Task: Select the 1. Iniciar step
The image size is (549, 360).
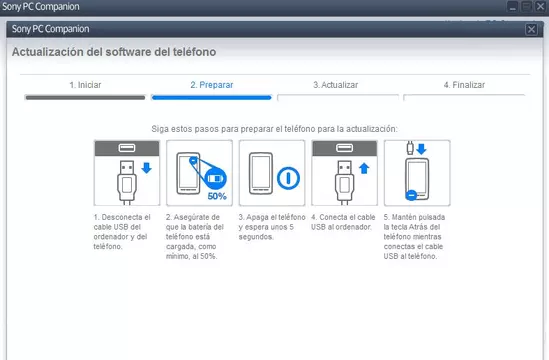Action: pos(85,85)
